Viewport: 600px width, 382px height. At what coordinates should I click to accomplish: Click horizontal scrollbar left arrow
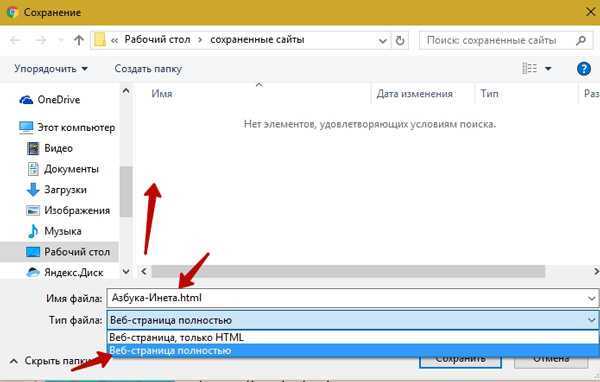coord(144,271)
